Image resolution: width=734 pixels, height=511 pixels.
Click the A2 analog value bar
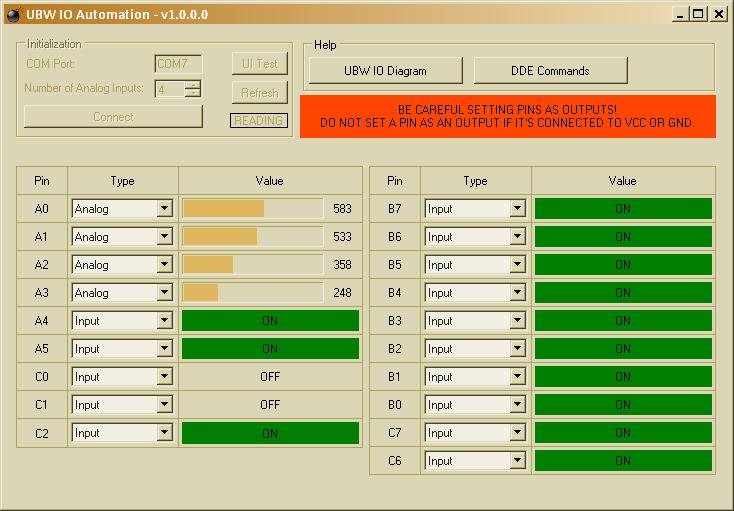tap(252, 265)
